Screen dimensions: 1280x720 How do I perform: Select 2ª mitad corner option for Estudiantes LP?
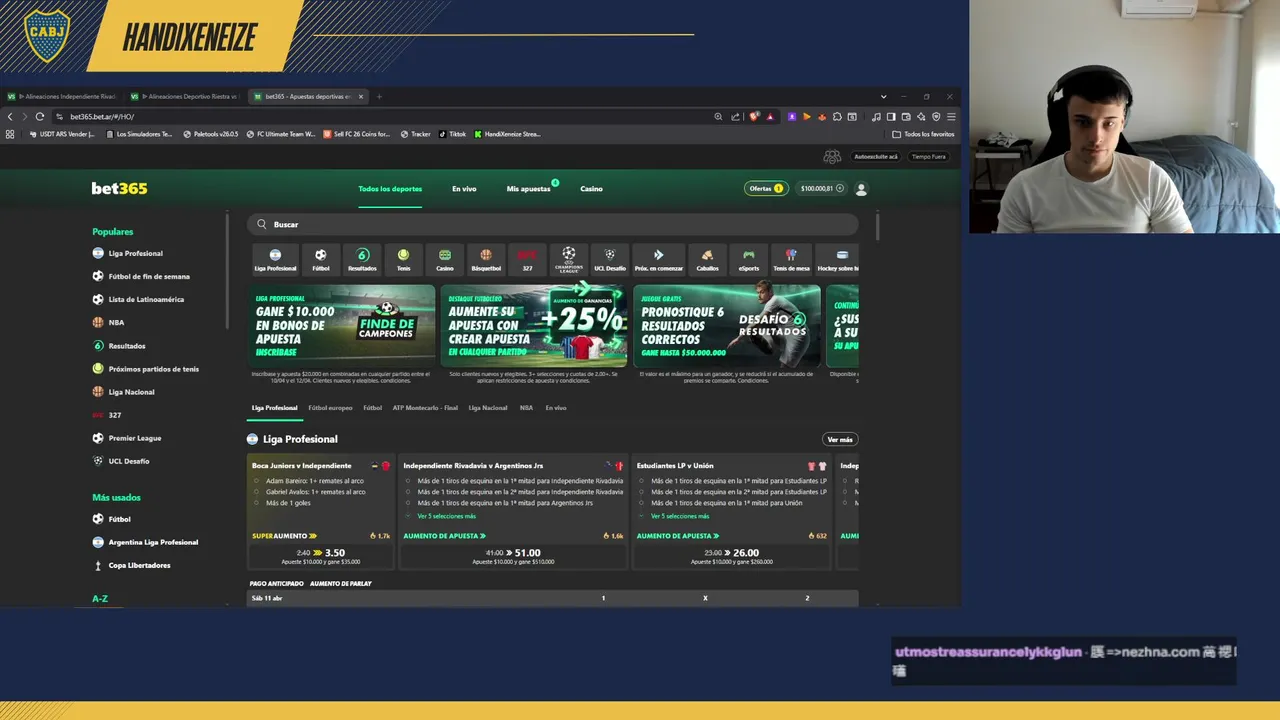tap(732, 492)
